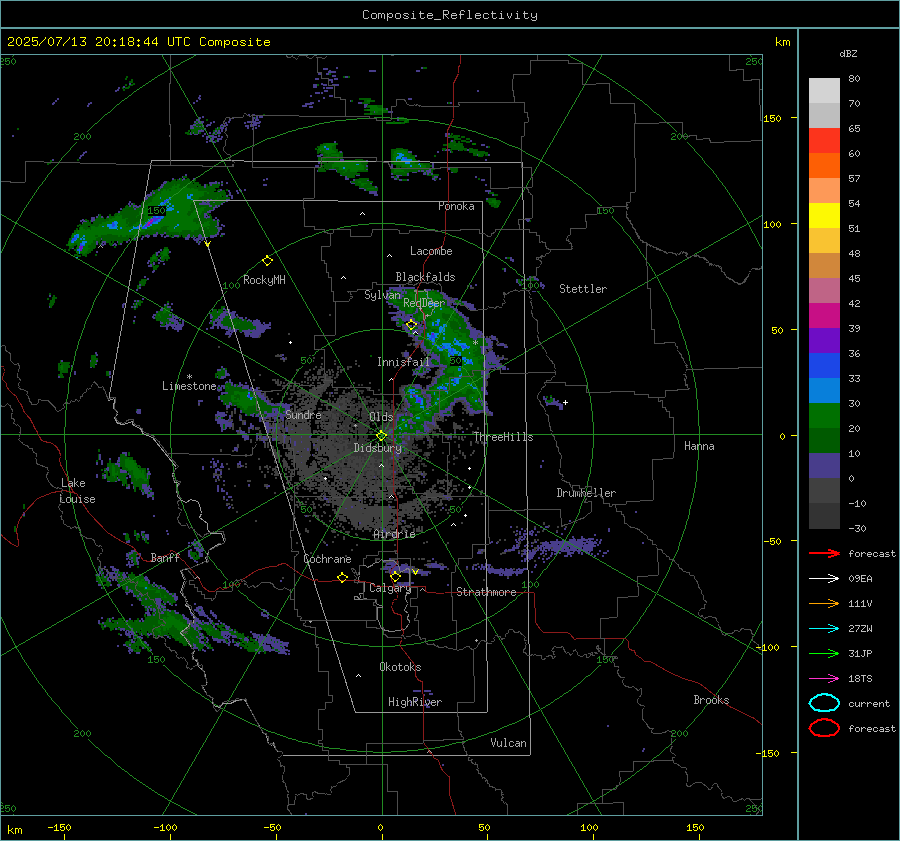
Task: Select the red 65-60 dBZ color swatch
Action: (824, 141)
